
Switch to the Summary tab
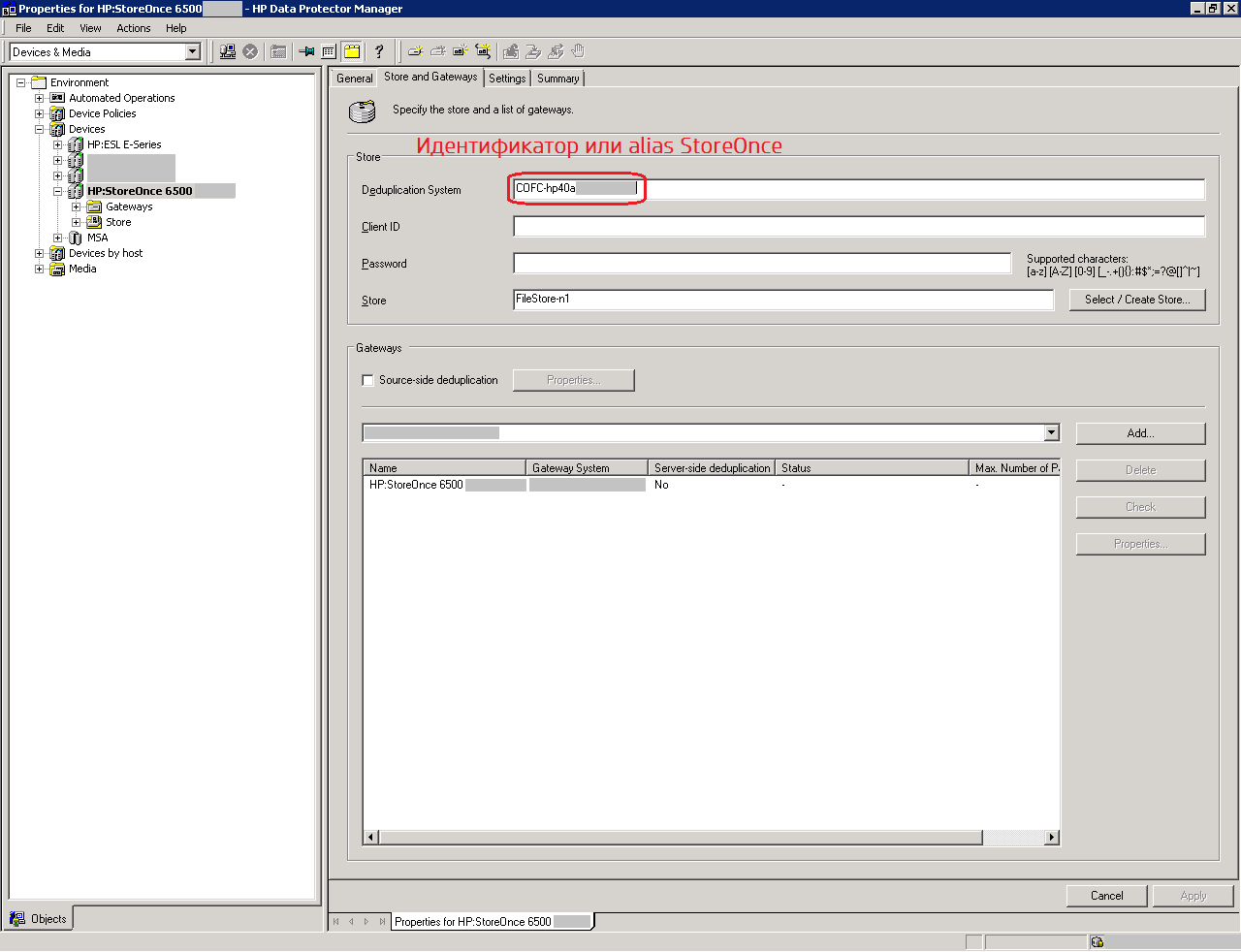[x=557, y=79]
